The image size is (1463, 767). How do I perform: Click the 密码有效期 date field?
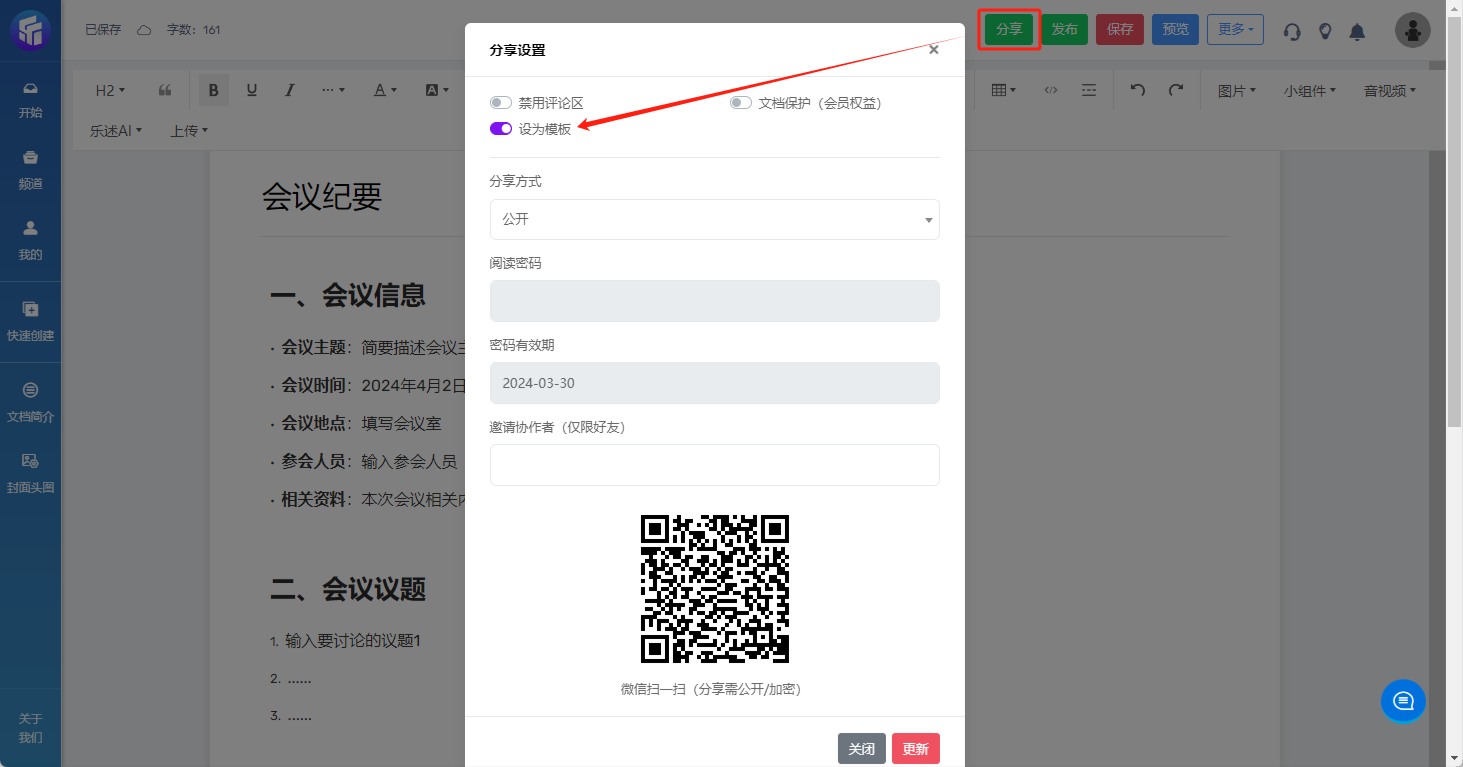point(715,383)
